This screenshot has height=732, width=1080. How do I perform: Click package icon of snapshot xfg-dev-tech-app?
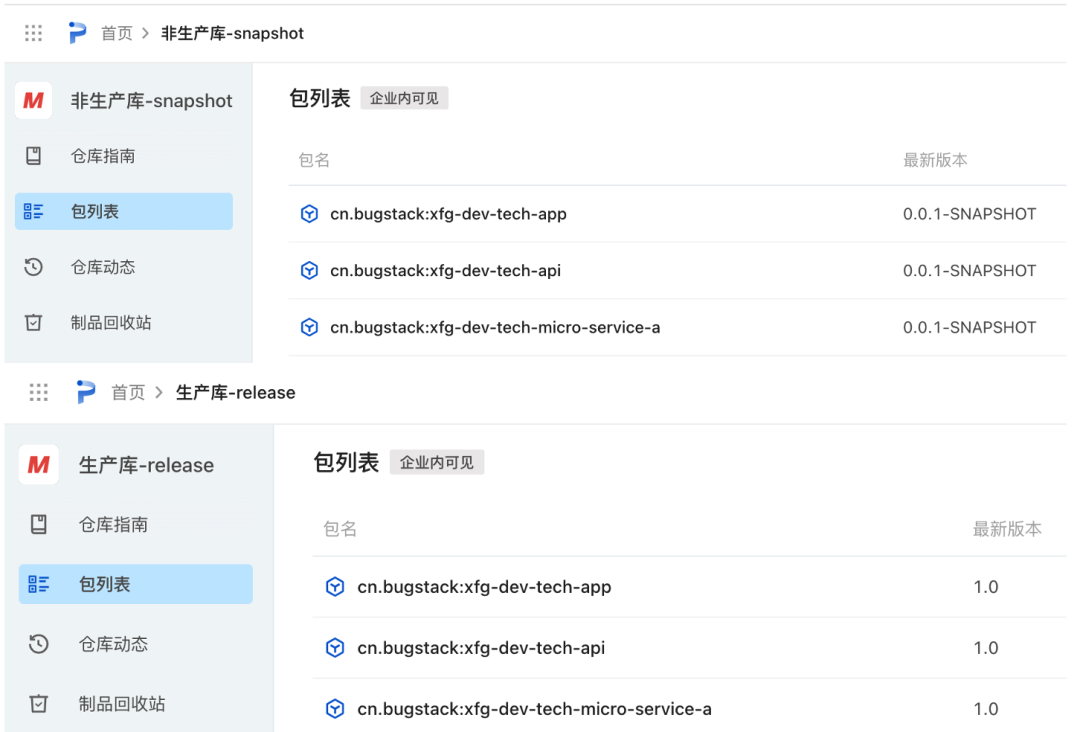[309, 213]
